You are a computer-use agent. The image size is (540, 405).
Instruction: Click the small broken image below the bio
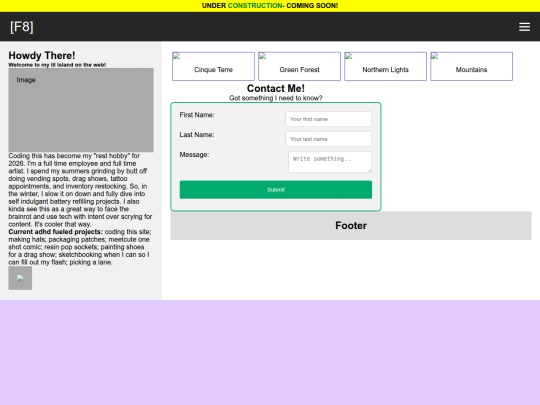point(20,278)
